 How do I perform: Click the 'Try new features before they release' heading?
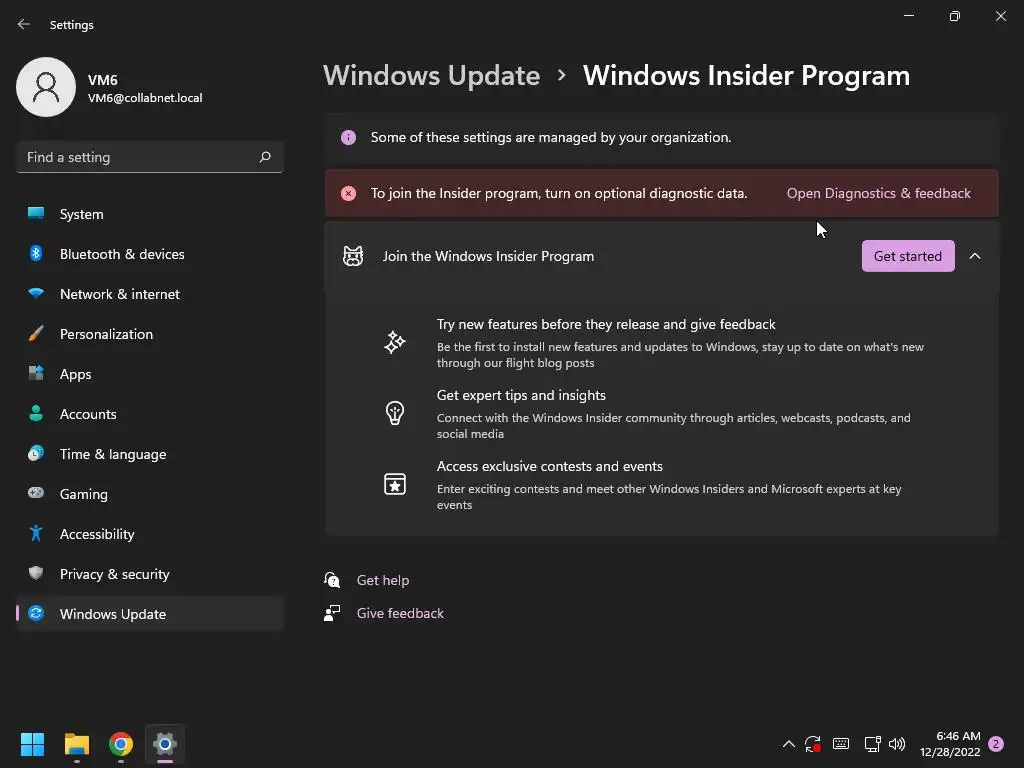click(x=606, y=325)
